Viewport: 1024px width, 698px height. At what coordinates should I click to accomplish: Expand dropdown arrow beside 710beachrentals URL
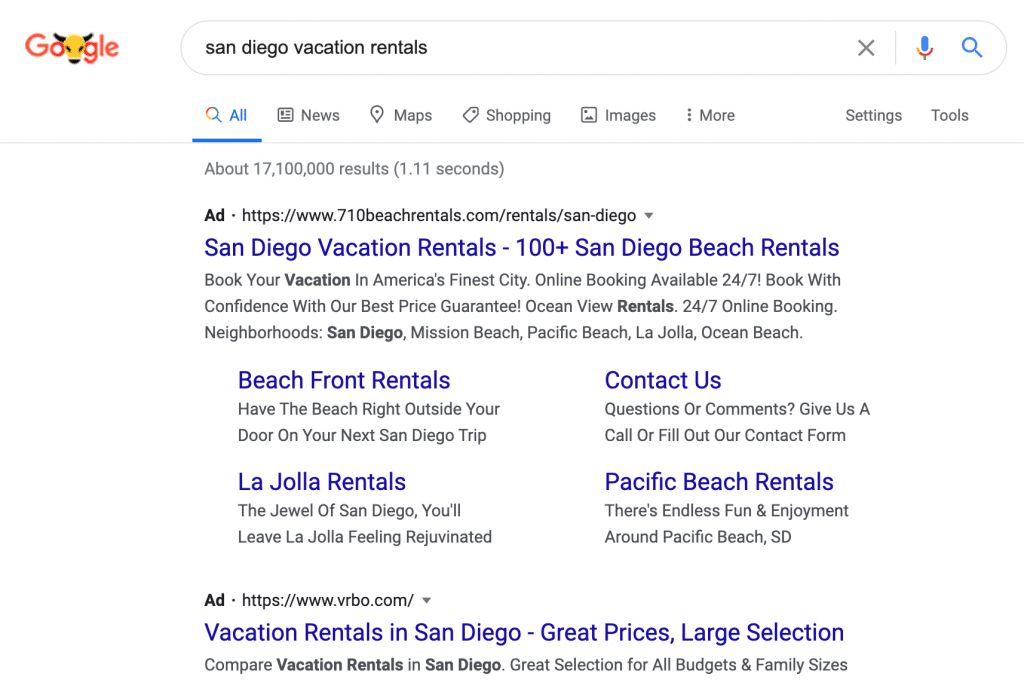point(648,215)
